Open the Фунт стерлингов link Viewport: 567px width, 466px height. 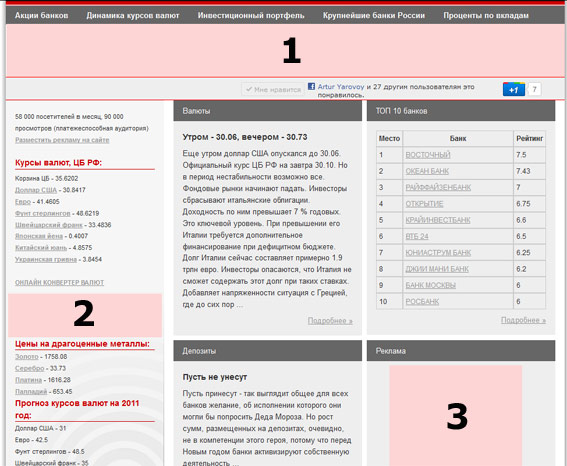(43, 213)
